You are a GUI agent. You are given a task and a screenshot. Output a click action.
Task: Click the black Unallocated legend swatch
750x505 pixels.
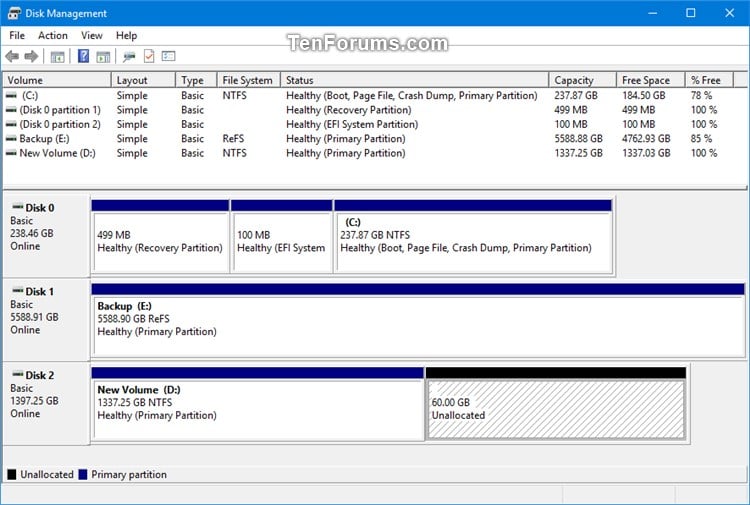12,474
